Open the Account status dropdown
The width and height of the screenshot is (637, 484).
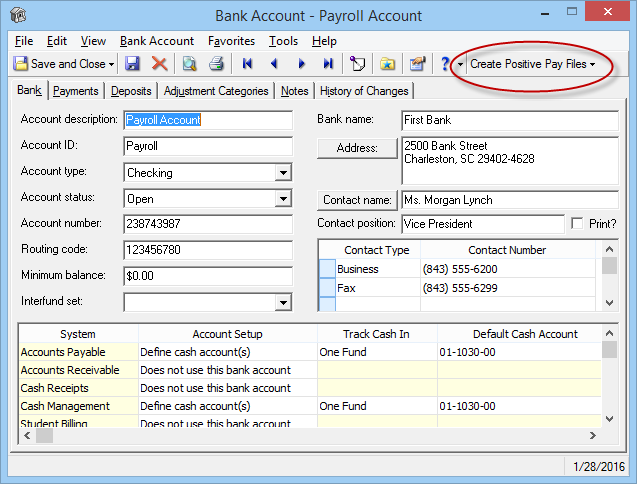tap(283, 199)
